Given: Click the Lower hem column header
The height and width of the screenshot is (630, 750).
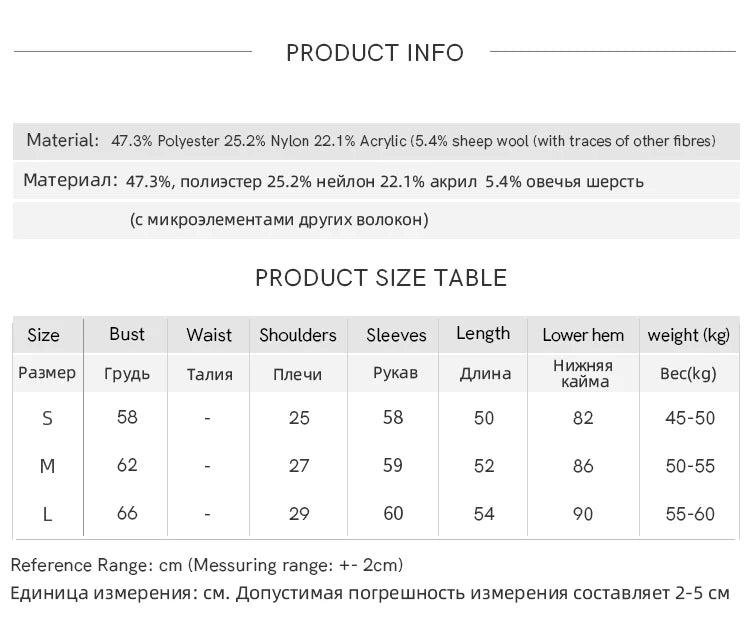Looking at the screenshot, I should 583,335.
